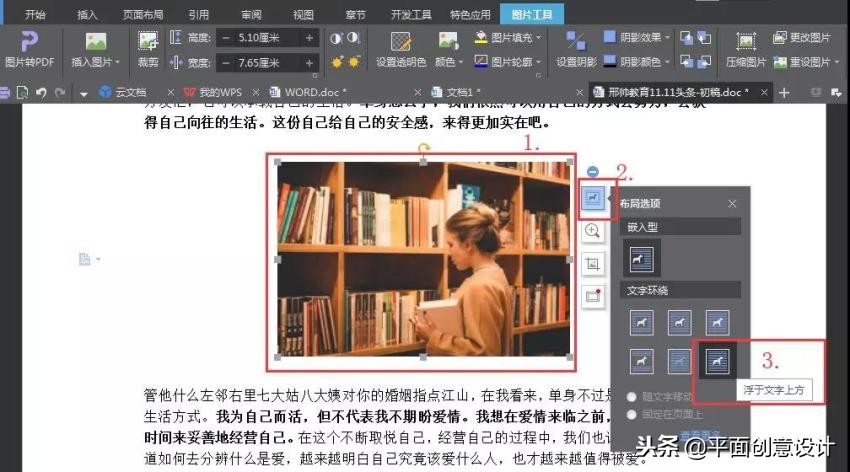Increase 高度 value with plus button
This screenshot has width=850, height=472.
coord(310,37)
